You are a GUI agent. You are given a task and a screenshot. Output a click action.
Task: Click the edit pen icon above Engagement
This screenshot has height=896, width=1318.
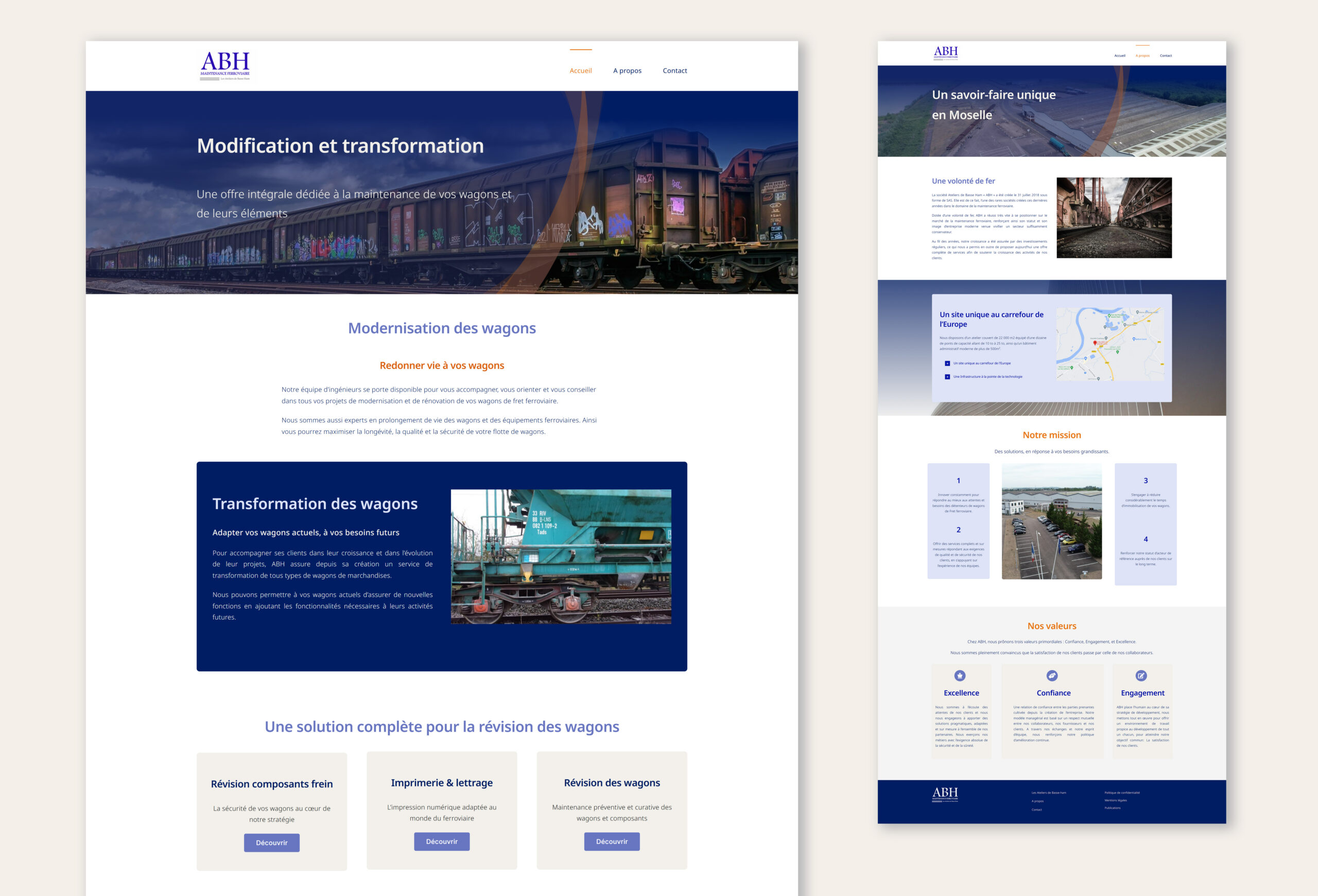click(x=1141, y=676)
